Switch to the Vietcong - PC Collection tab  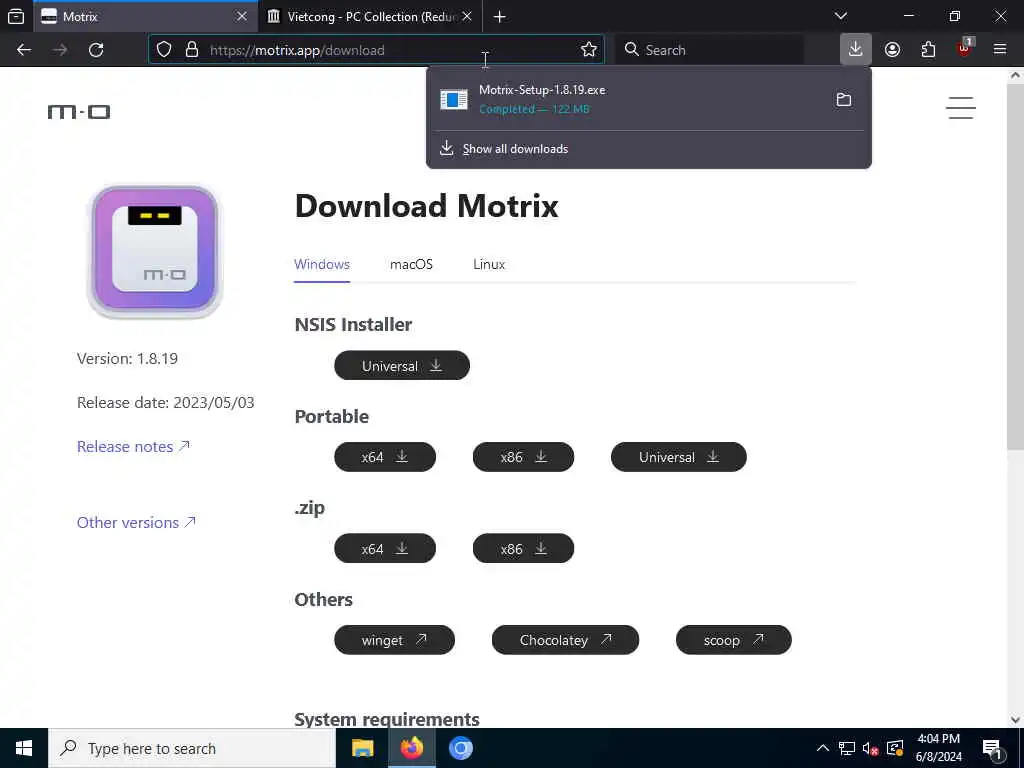pos(371,16)
